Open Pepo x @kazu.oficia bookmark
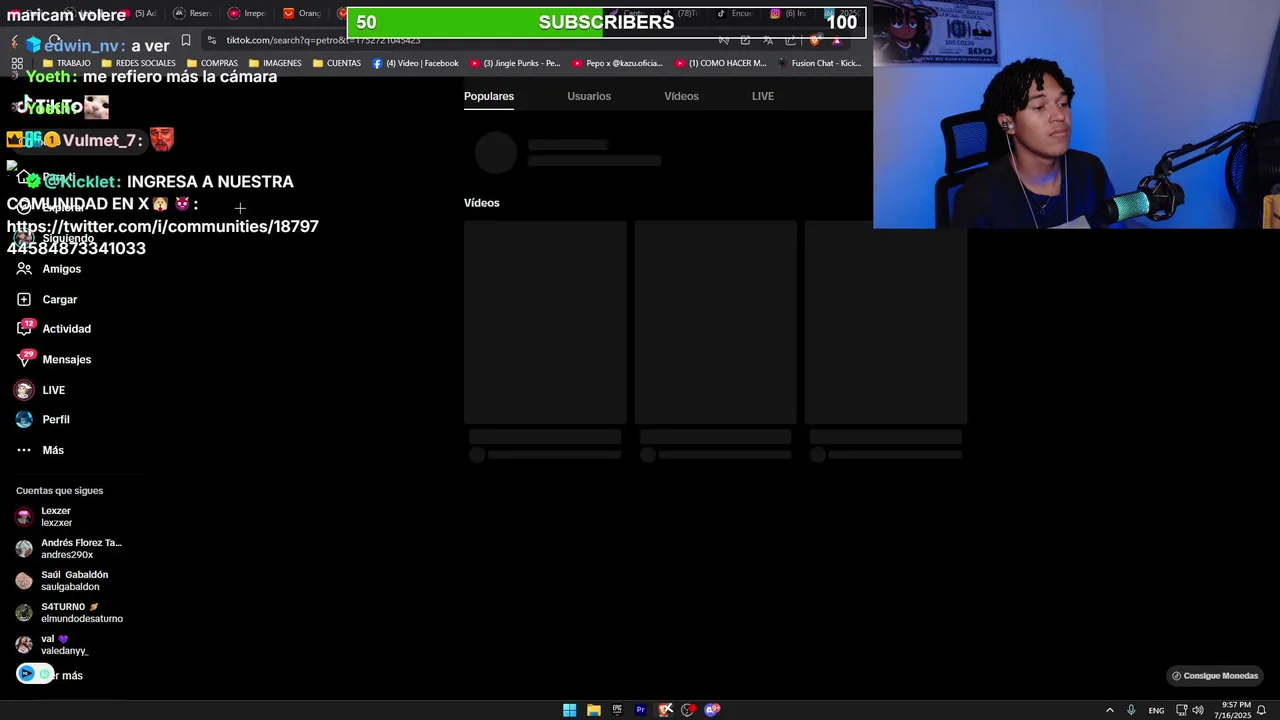Image resolution: width=1280 pixels, height=720 pixels. [618, 63]
